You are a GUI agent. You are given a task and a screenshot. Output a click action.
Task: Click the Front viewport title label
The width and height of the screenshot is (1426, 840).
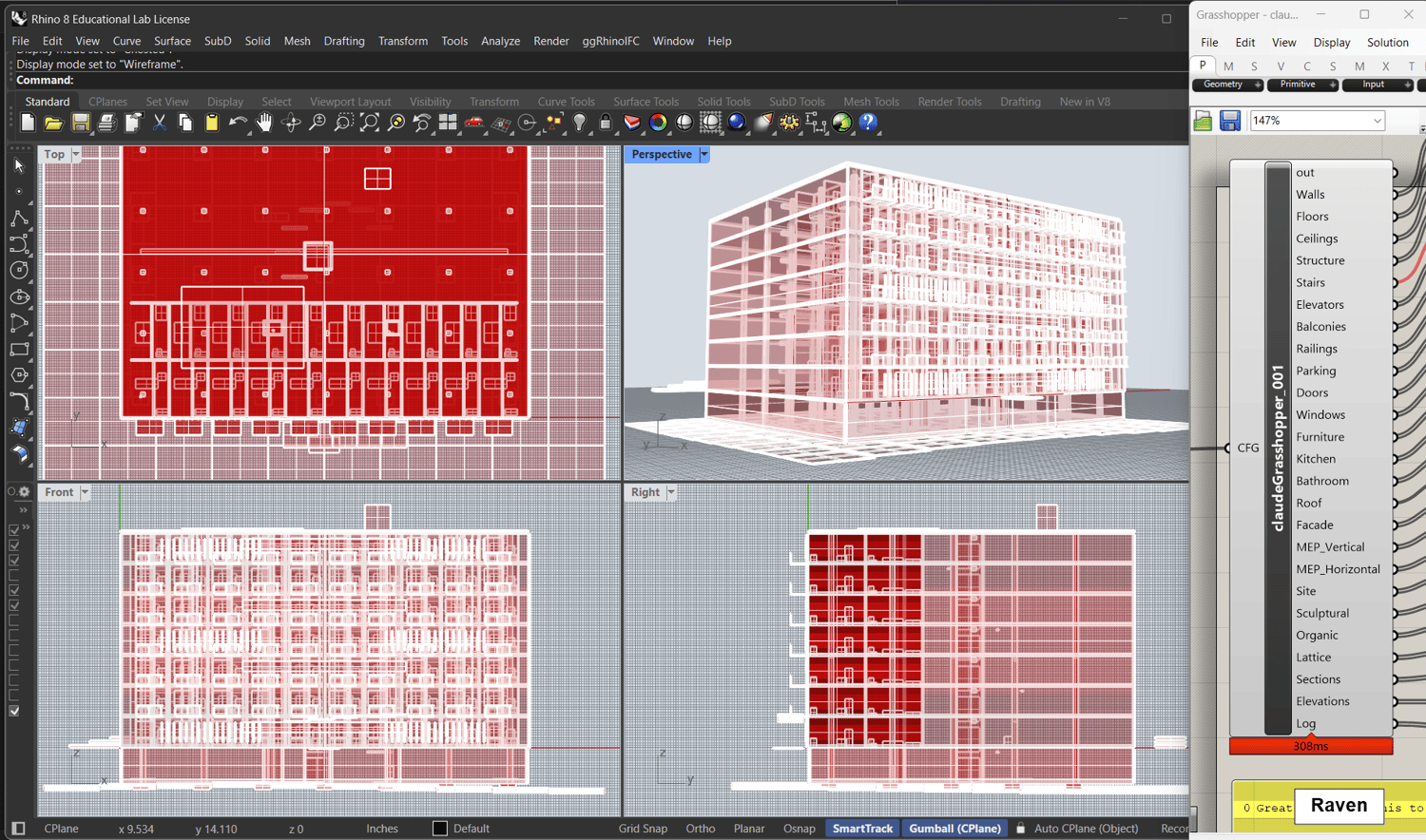click(59, 492)
